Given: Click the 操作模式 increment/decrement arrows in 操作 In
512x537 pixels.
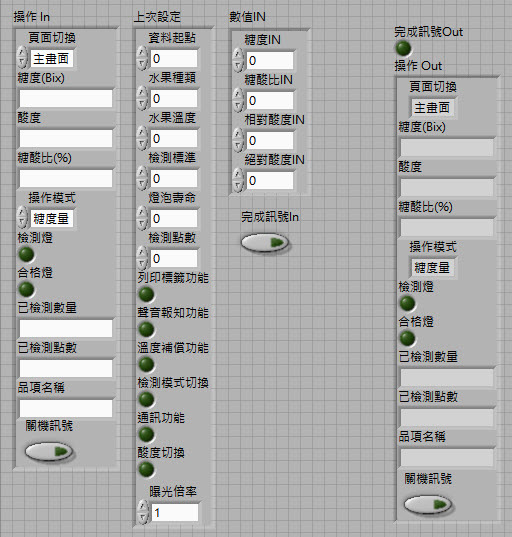Looking at the screenshot, I should coord(22,217).
